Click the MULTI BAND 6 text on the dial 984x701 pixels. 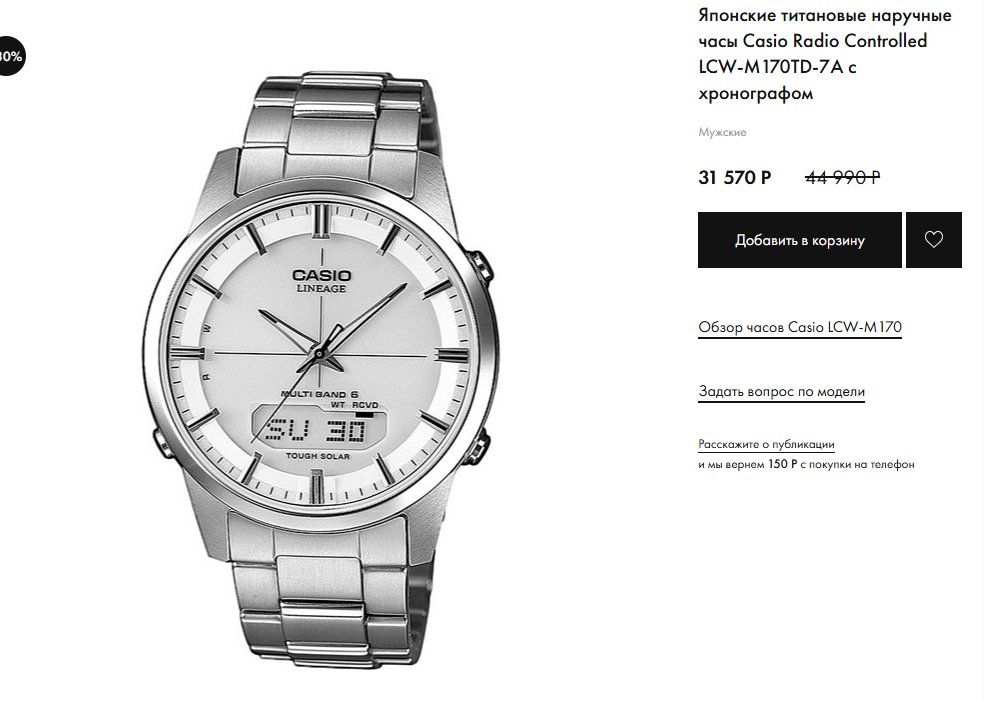click(319, 394)
